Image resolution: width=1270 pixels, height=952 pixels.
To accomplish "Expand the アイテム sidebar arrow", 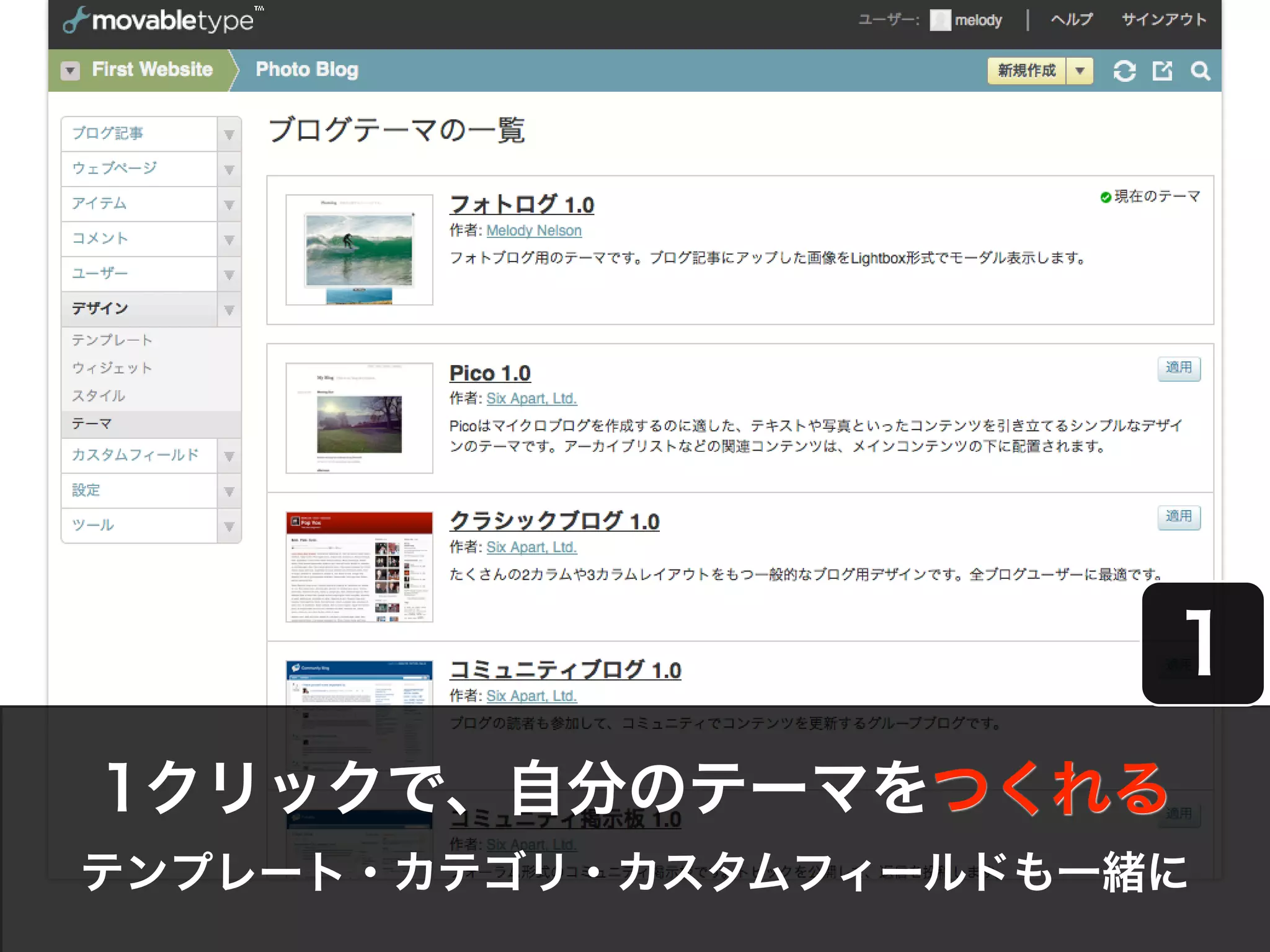I will point(229,205).
